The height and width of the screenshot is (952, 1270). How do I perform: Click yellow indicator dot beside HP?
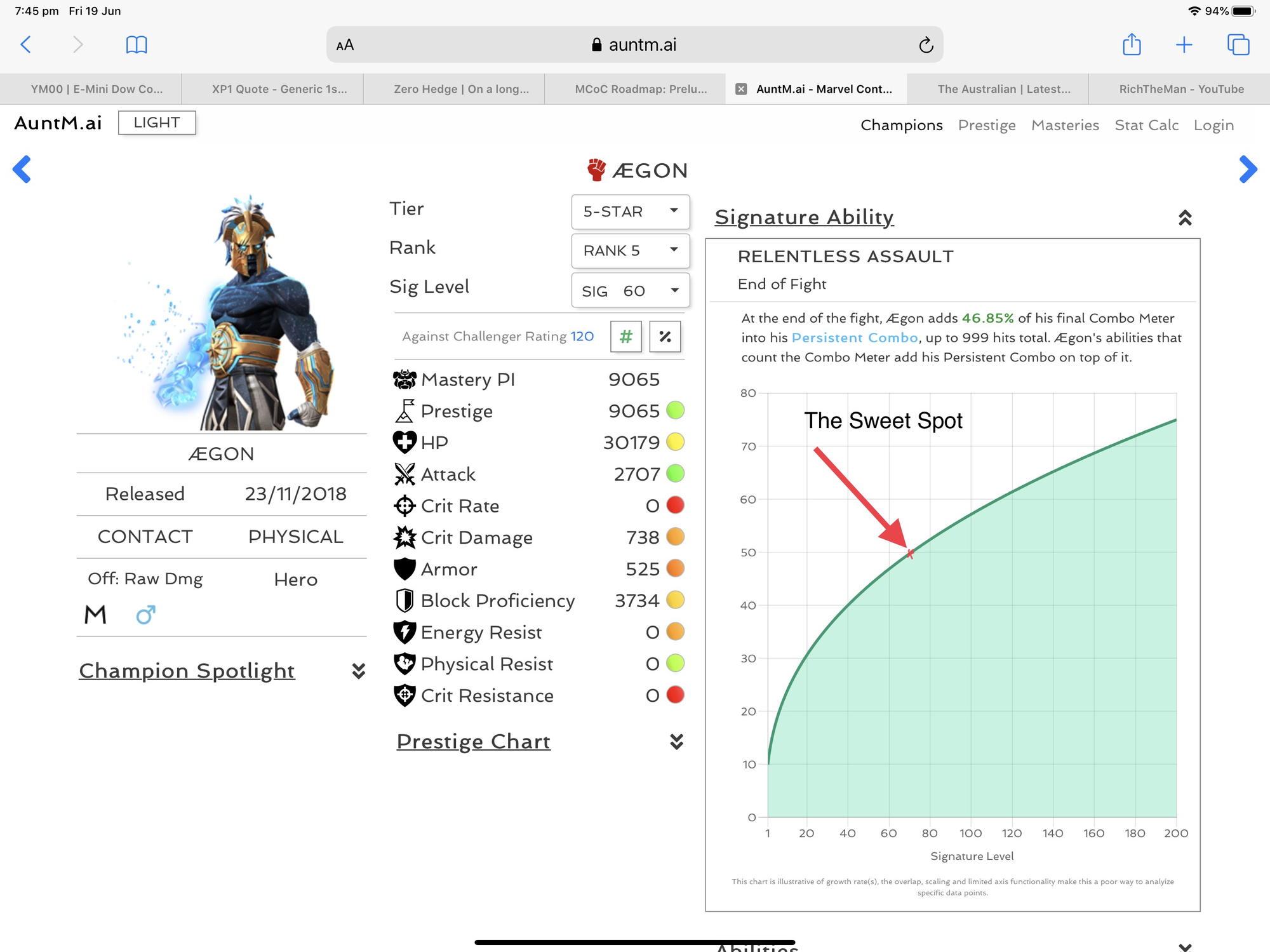tap(675, 442)
